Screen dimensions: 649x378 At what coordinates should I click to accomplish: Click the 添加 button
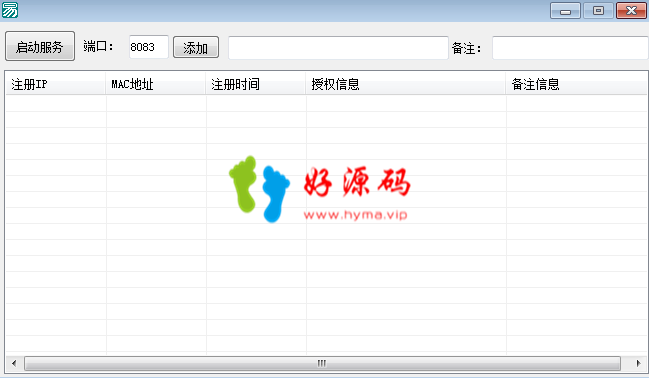click(196, 47)
